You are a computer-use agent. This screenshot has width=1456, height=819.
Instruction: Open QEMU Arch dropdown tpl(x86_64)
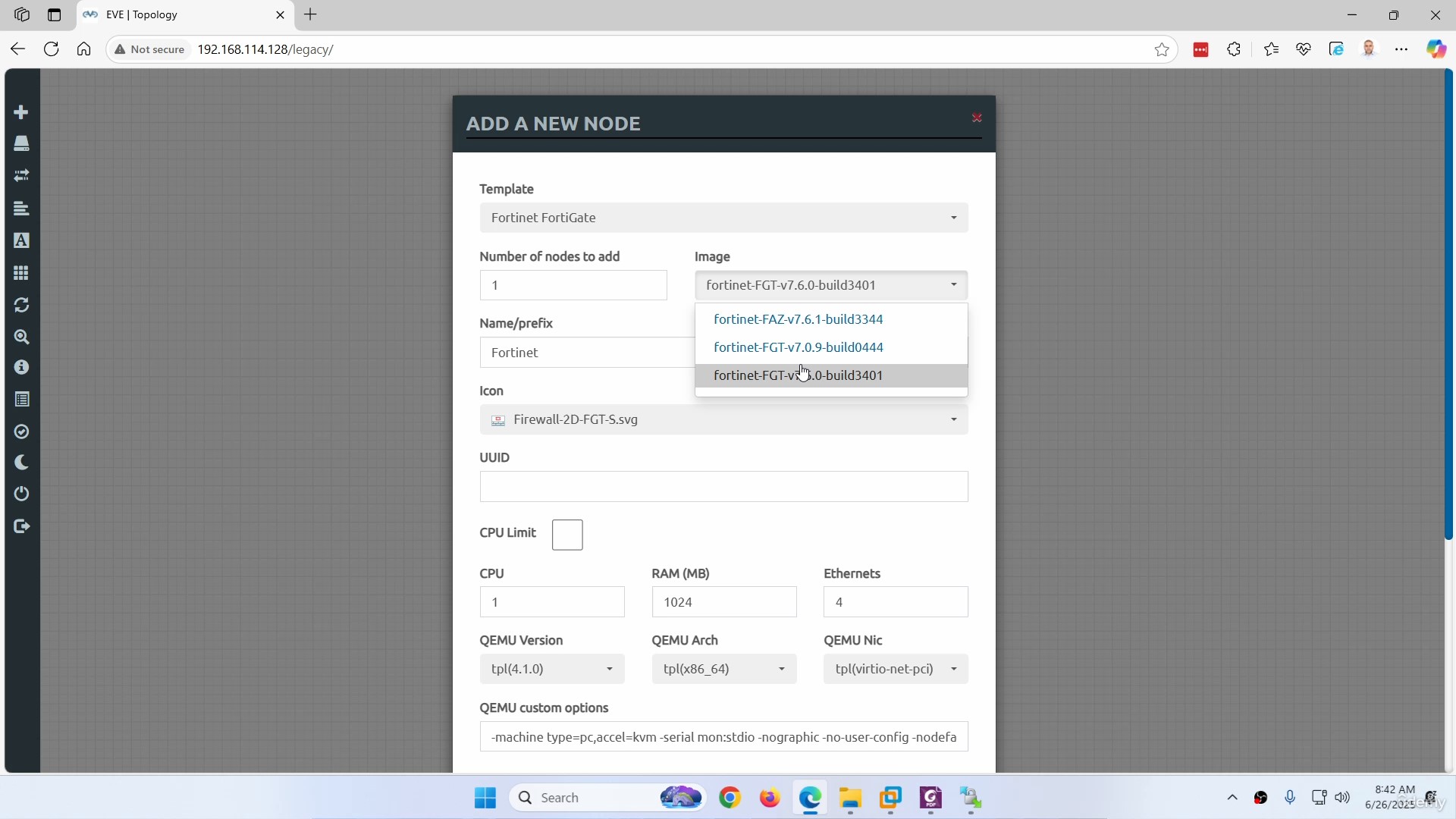click(x=724, y=669)
